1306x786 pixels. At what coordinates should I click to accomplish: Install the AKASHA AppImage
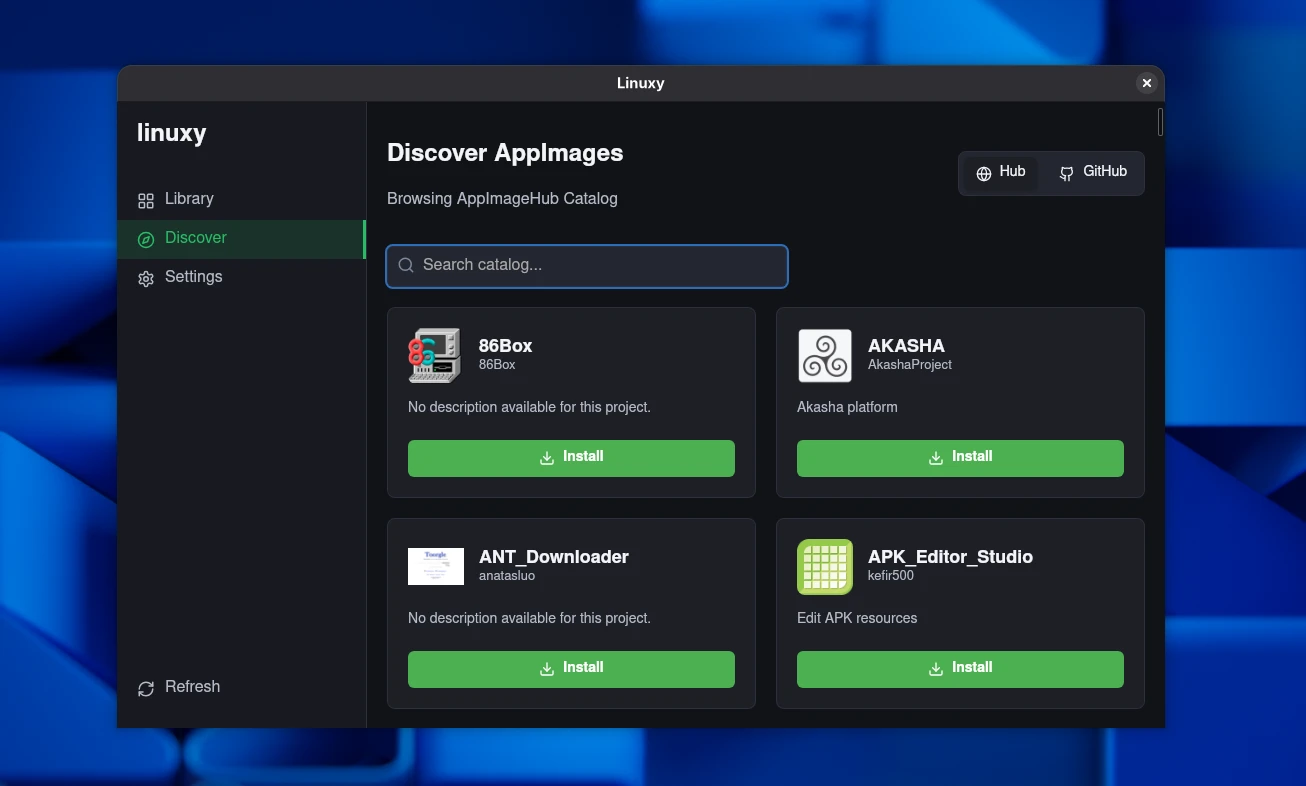[960, 458]
